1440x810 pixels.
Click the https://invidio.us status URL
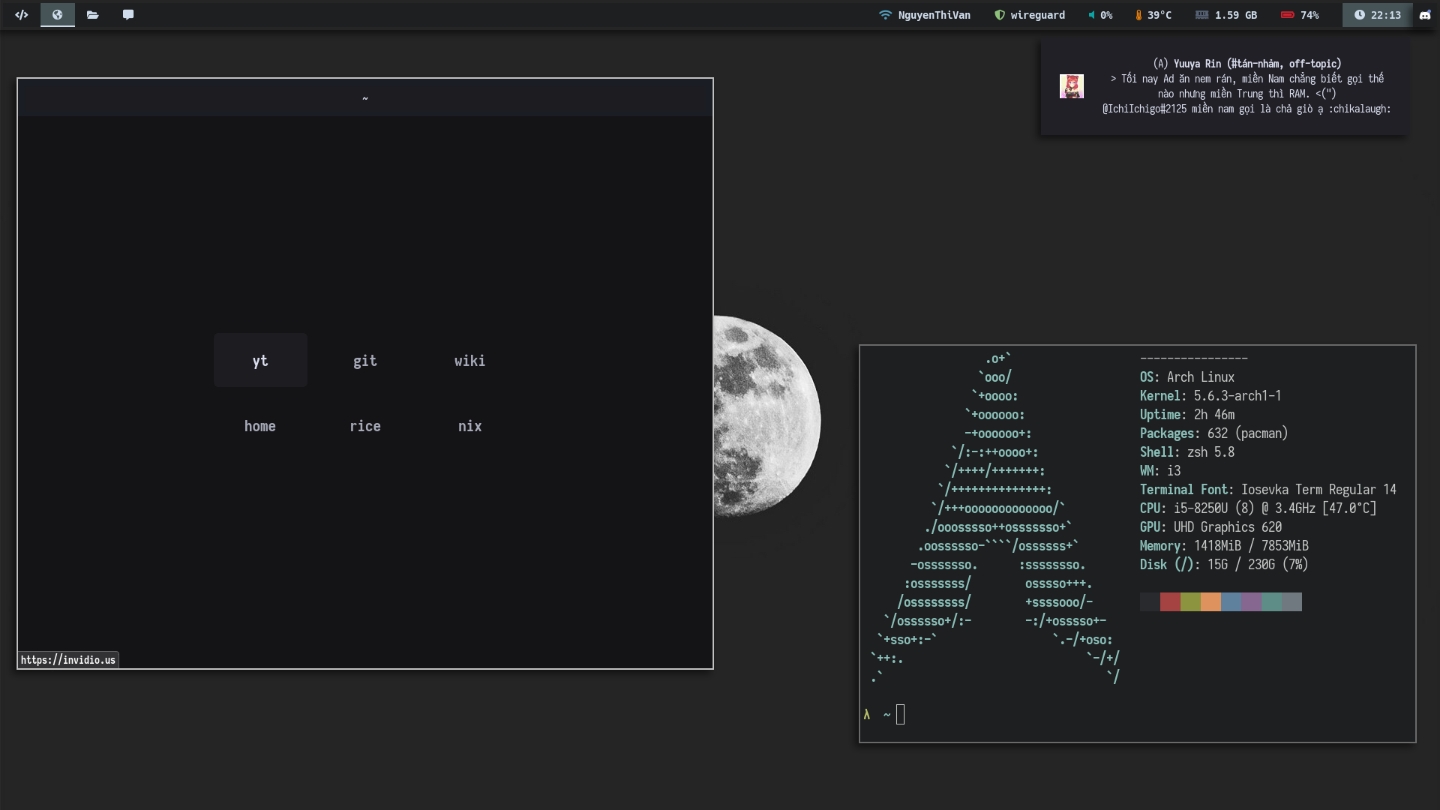tap(68, 660)
